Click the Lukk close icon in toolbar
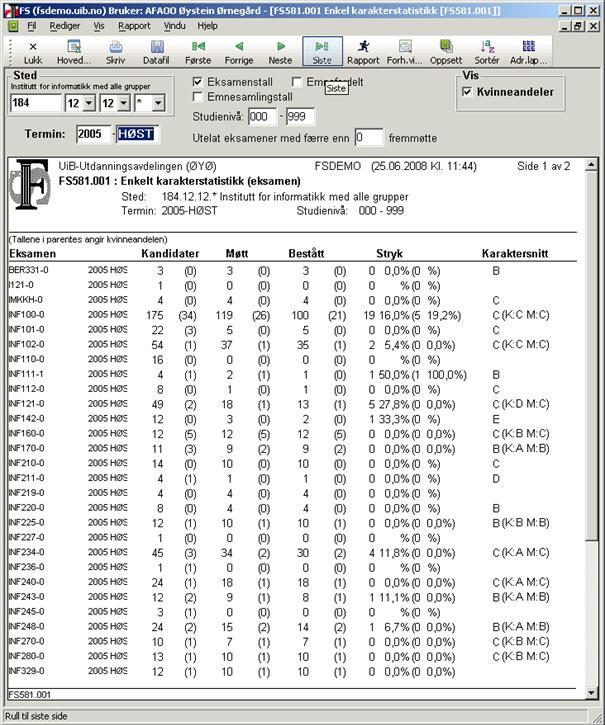The width and height of the screenshot is (605, 725). [33, 52]
